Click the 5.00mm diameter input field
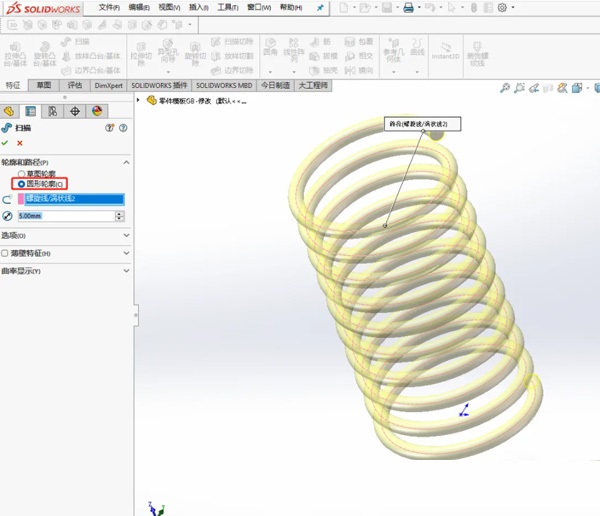Screen dimensions: 600x516 point(56,216)
